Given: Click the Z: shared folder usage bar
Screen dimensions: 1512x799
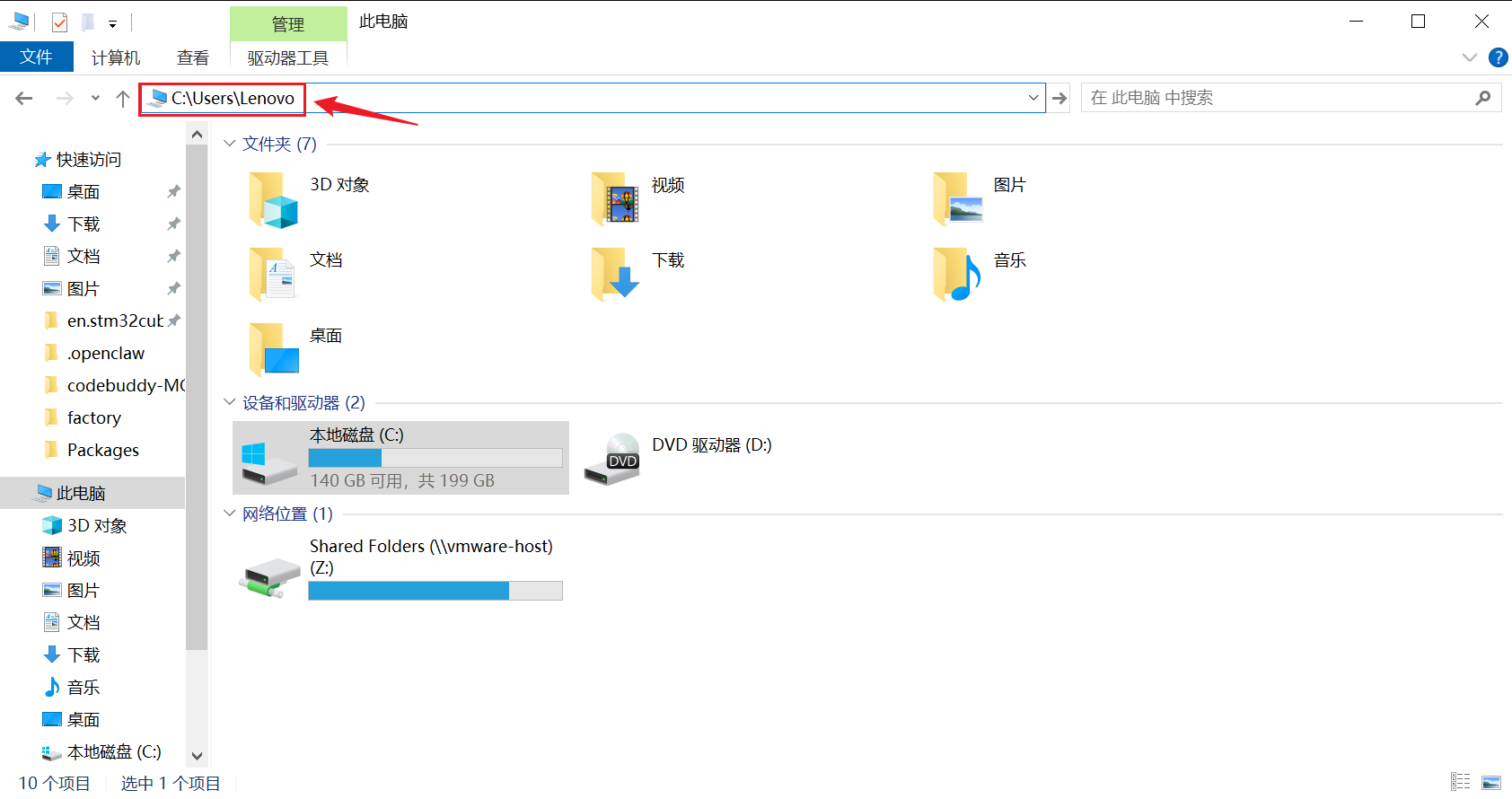Looking at the screenshot, I should point(435,591).
